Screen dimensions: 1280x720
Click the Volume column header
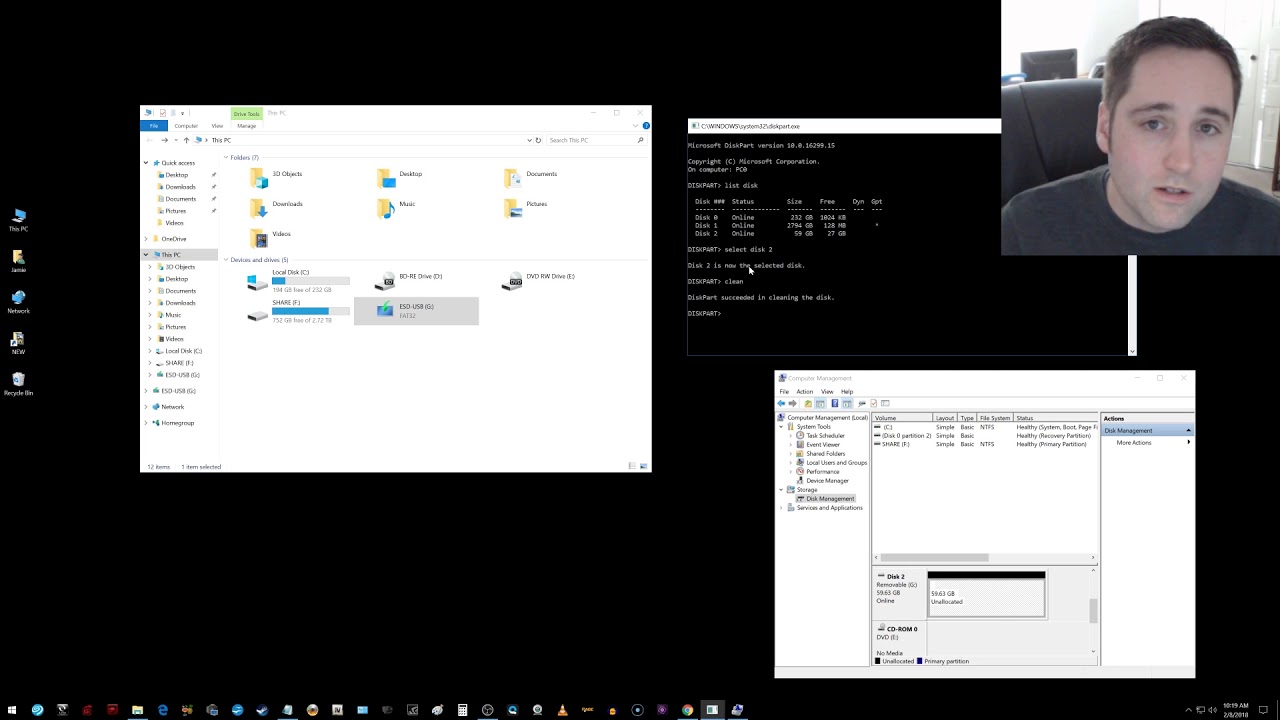[x=903, y=418]
